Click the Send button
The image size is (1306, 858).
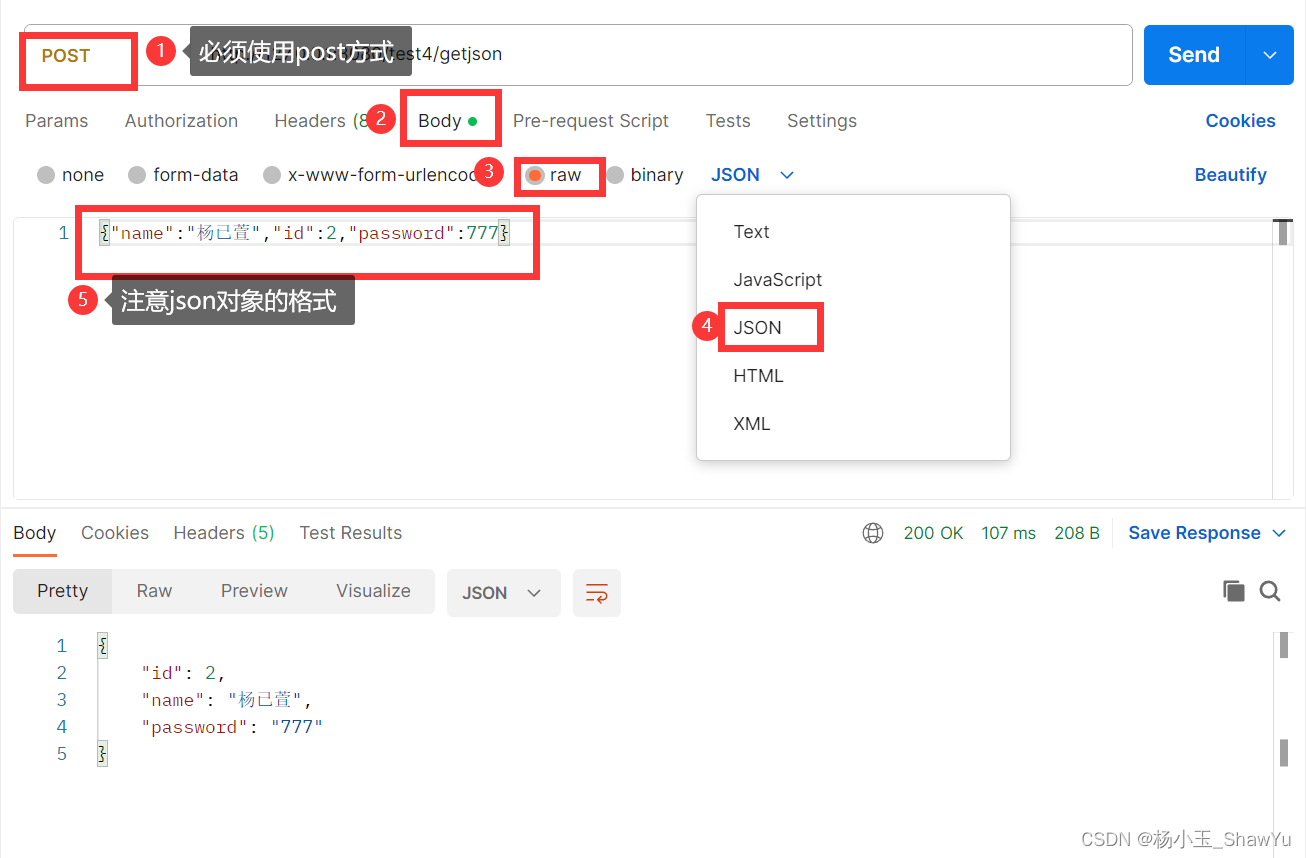[1193, 55]
